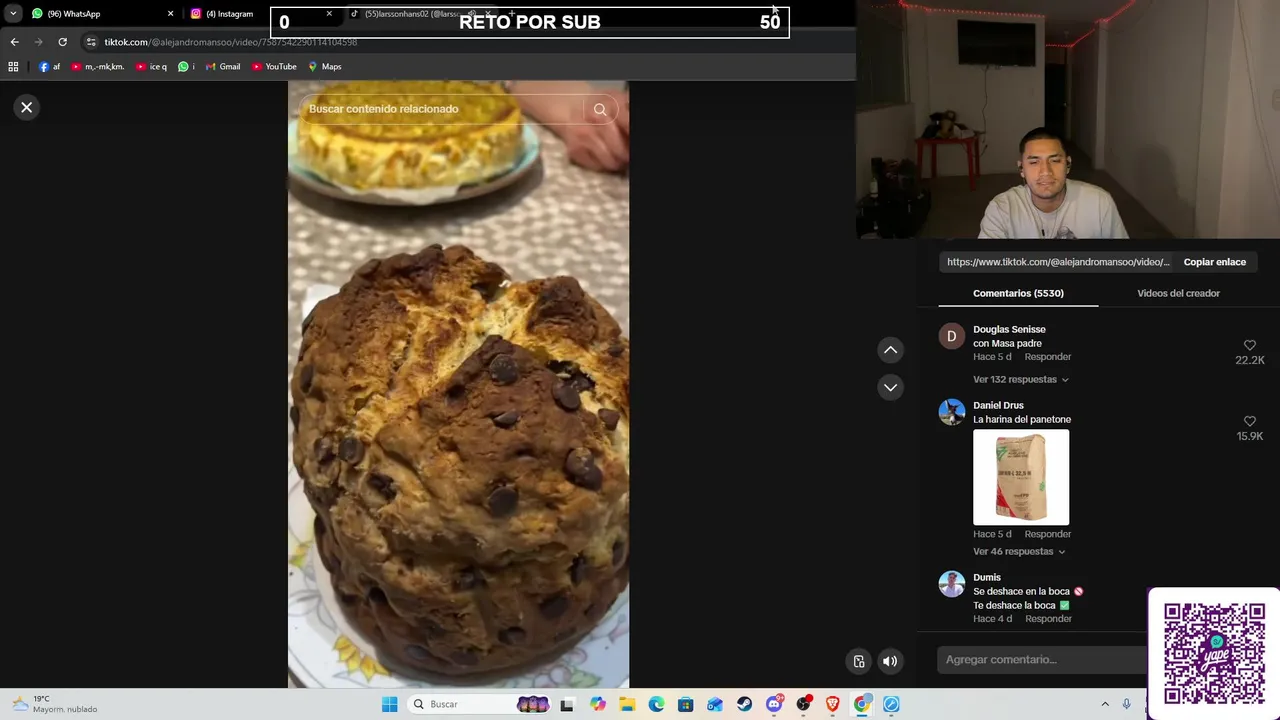Reply to Douglas Senisse's comment
The width and height of the screenshot is (1280, 720).
click(1047, 357)
